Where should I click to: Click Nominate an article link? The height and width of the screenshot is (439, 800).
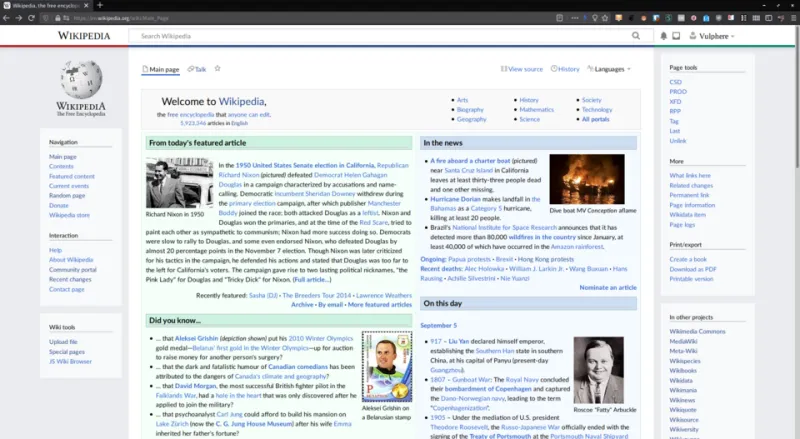point(608,287)
